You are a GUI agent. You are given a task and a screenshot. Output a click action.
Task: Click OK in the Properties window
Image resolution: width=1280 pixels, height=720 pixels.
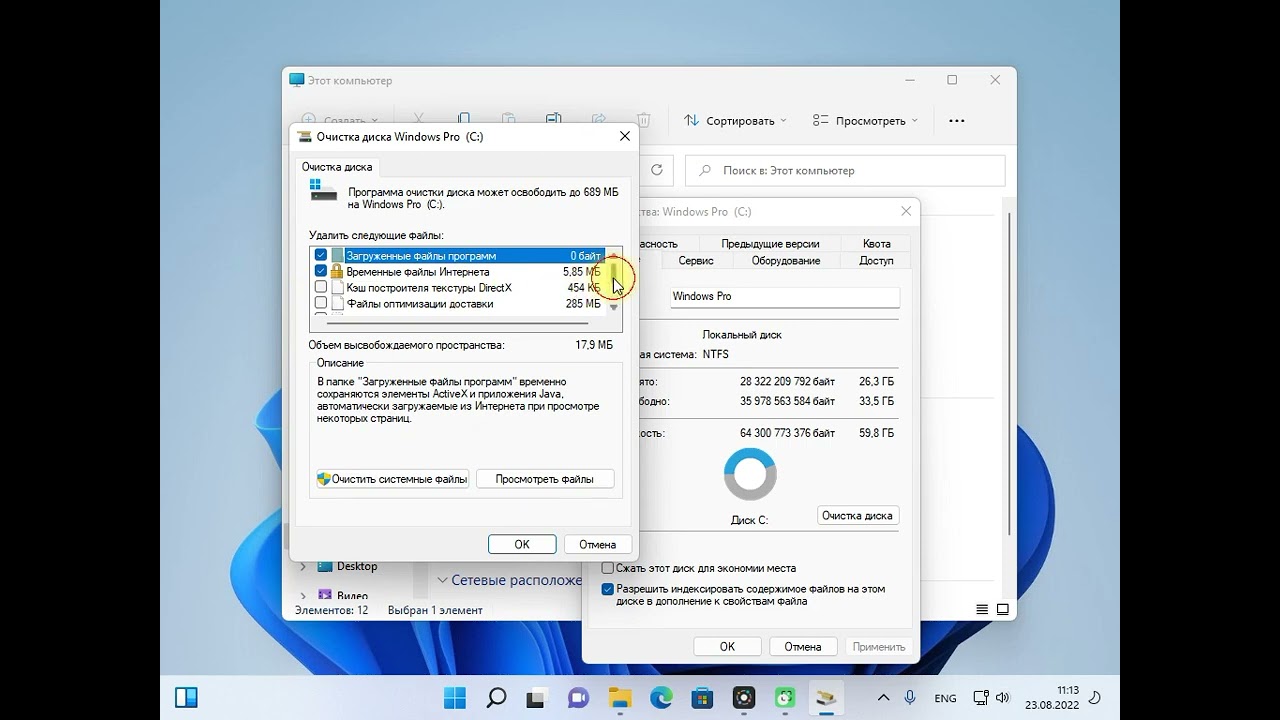727,646
